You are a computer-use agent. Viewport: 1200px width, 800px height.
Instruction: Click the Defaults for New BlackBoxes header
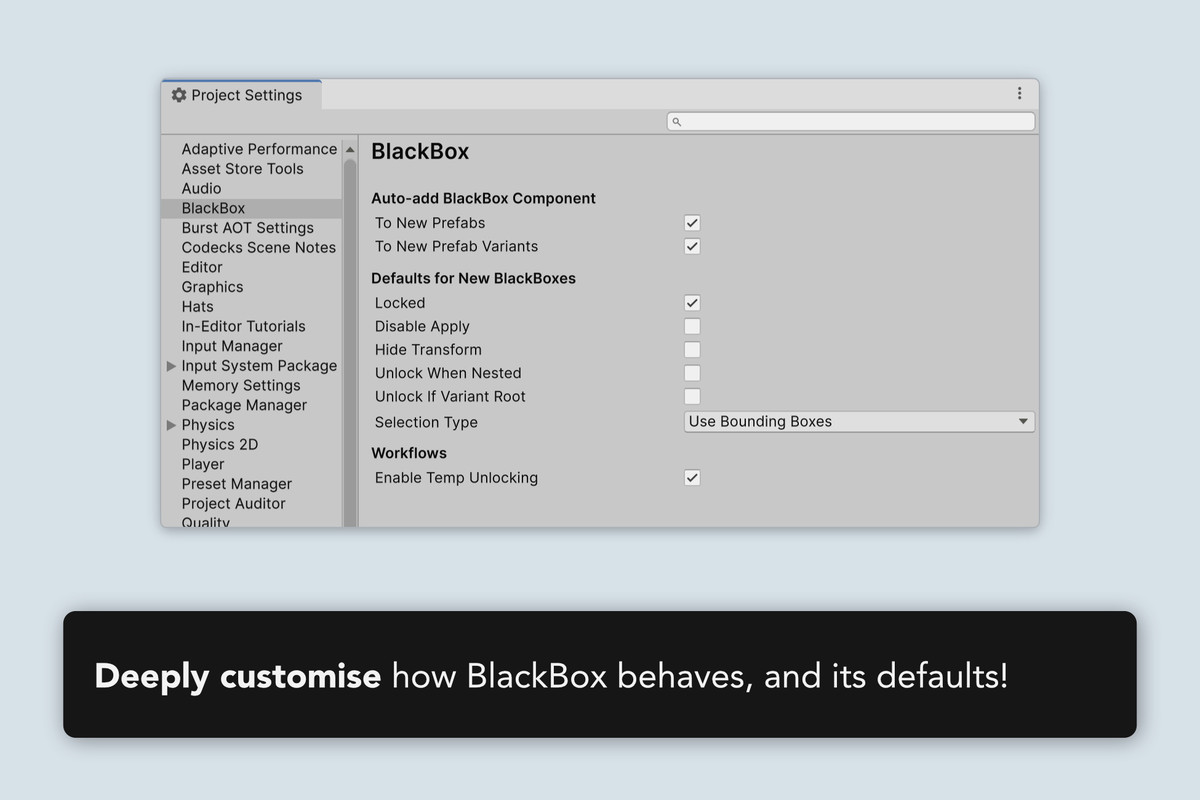pos(473,278)
